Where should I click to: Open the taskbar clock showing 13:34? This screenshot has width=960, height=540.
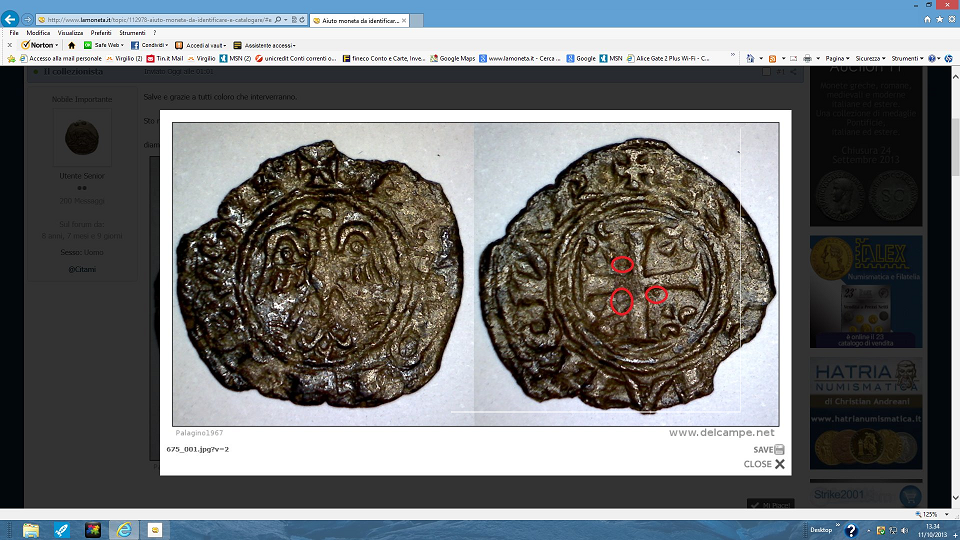931,530
